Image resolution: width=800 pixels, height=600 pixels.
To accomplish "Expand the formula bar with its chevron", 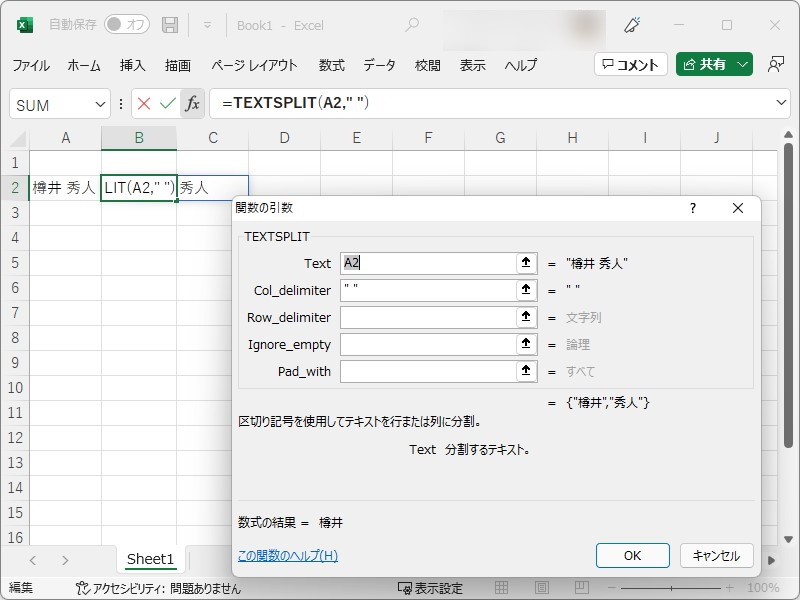I will tap(779, 104).
